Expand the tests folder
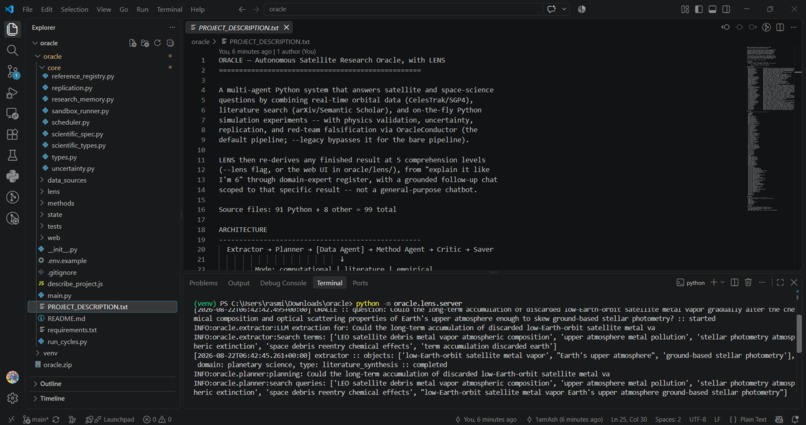Image resolution: width=806 pixels, height=425 pixels. (x=54, y=226)
